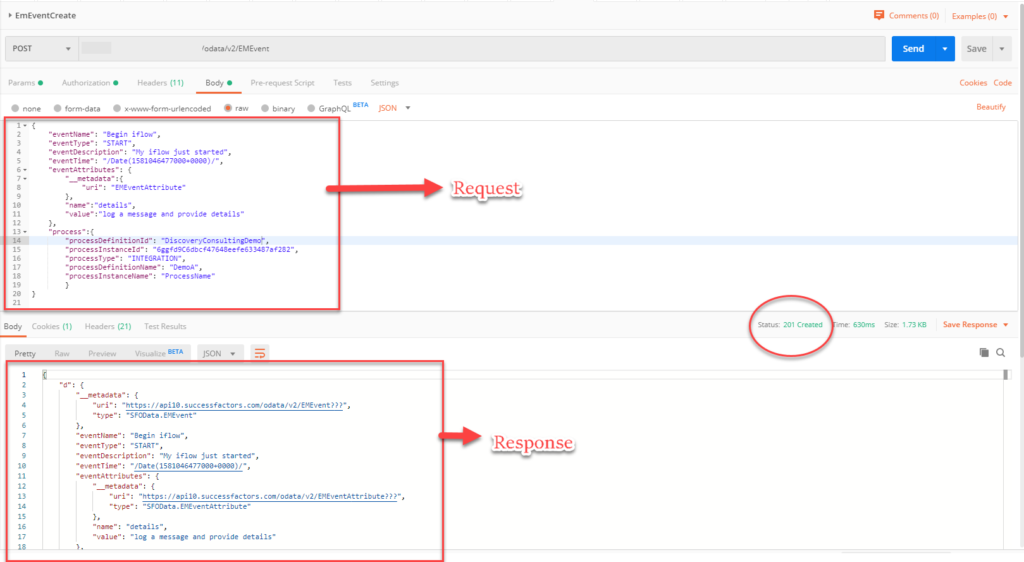The height and width of the screenshot is (562, 1024).
Task: Open the JSON body format dropdown
Action: point(394,108)
